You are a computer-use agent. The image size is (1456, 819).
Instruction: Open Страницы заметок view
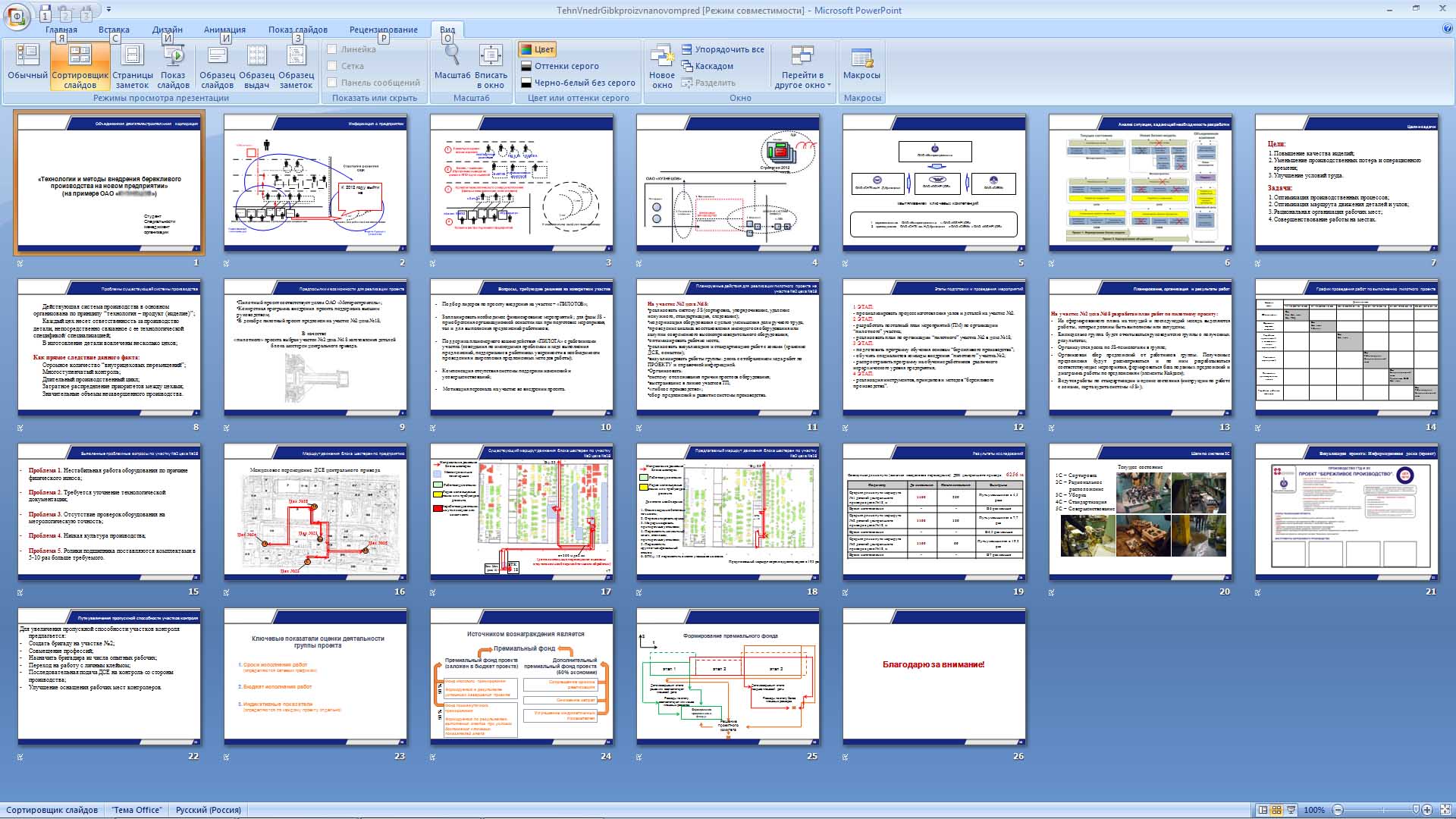[133, 64]
